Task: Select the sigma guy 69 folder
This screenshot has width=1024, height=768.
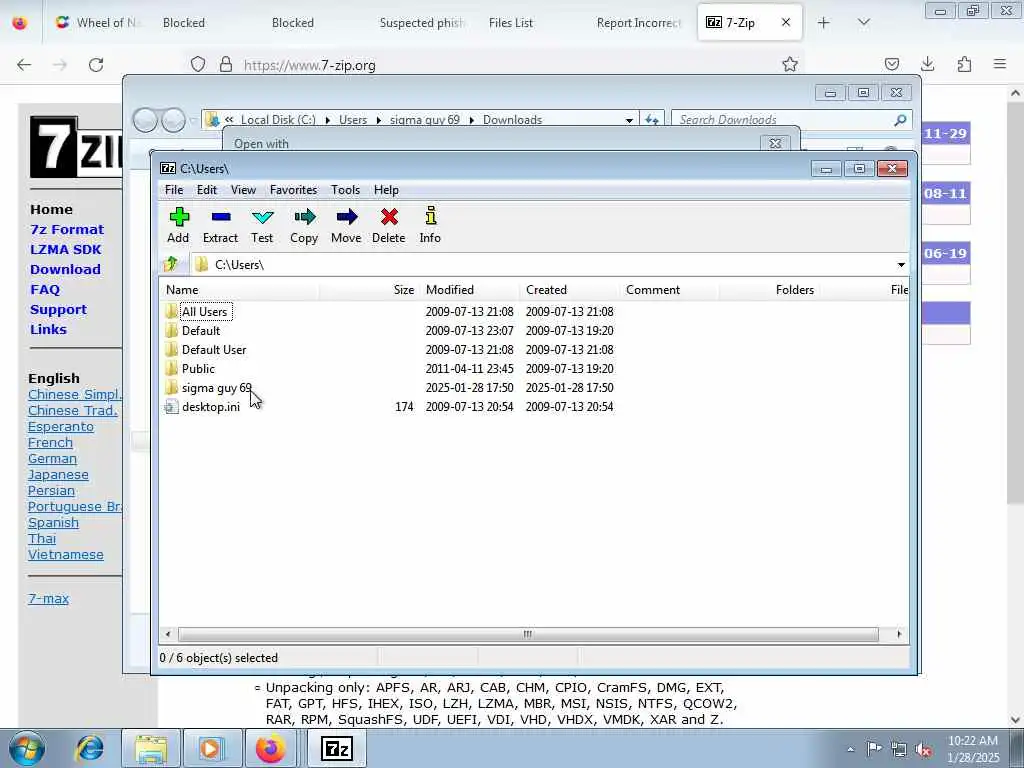Action: [x=217, y=388]
